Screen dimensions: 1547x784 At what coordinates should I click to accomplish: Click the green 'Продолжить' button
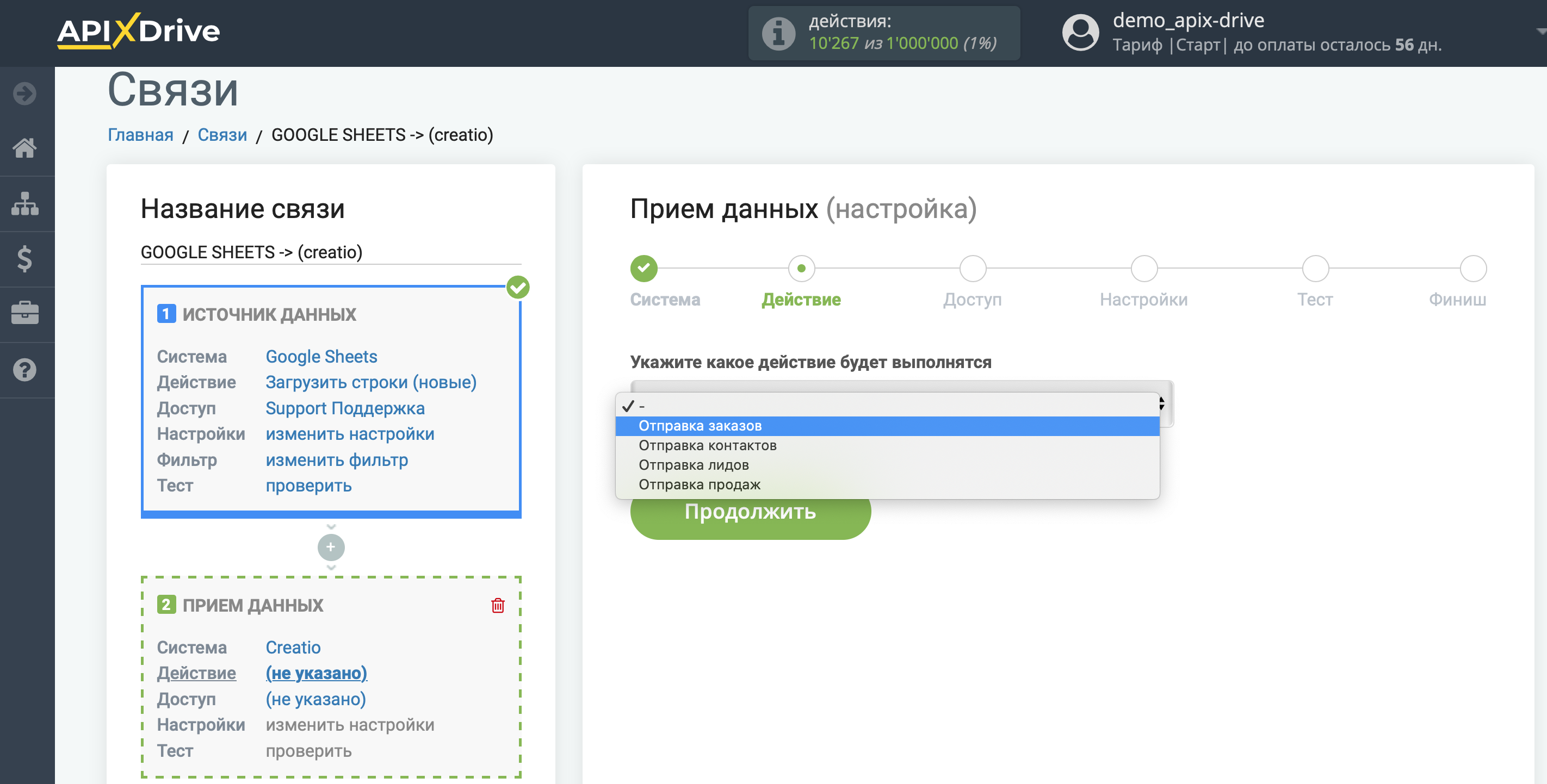pyautogui.click(x=750, y=512)
